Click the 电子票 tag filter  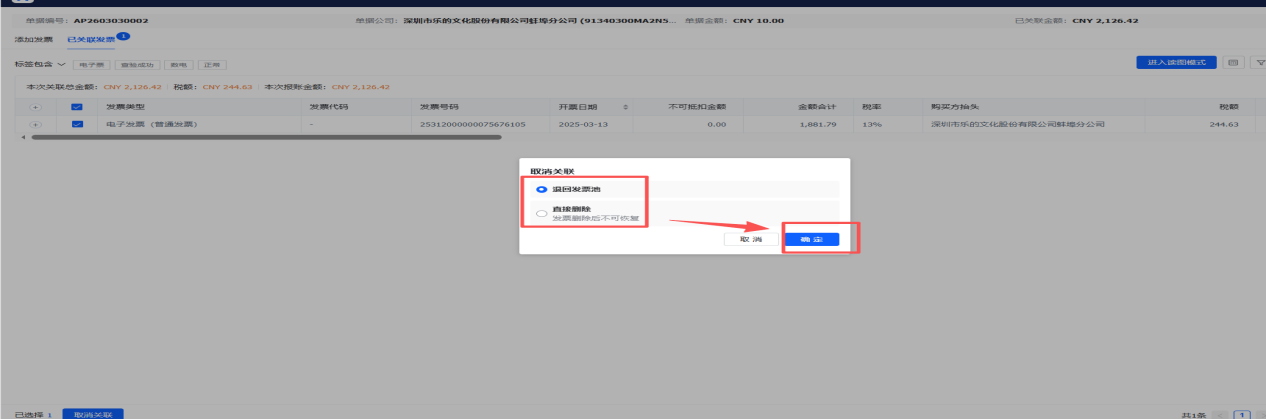[91, 64]
